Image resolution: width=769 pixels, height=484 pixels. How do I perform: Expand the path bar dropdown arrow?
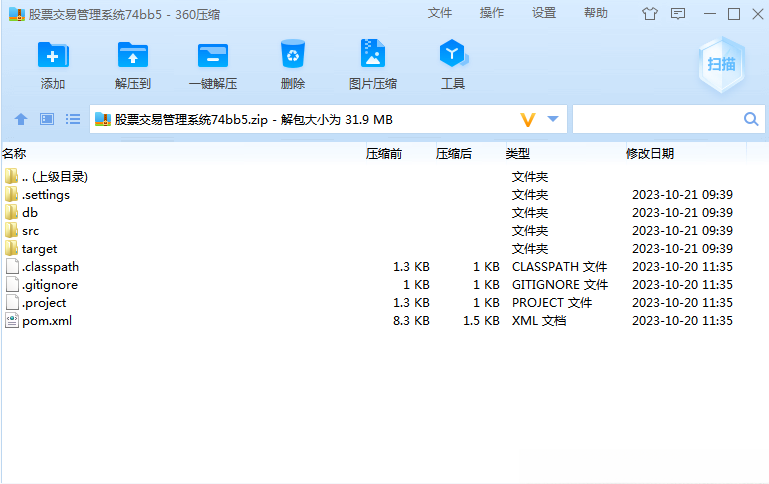coord(553,119)
